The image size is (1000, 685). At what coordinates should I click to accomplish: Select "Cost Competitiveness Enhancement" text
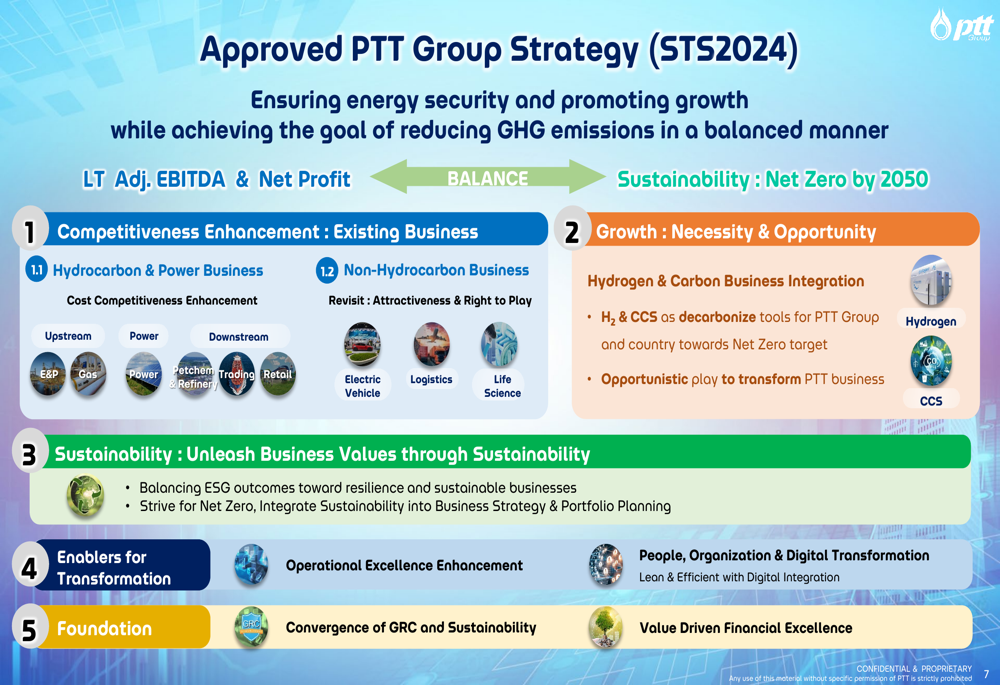pyautogui.click(x=162, y=300)
